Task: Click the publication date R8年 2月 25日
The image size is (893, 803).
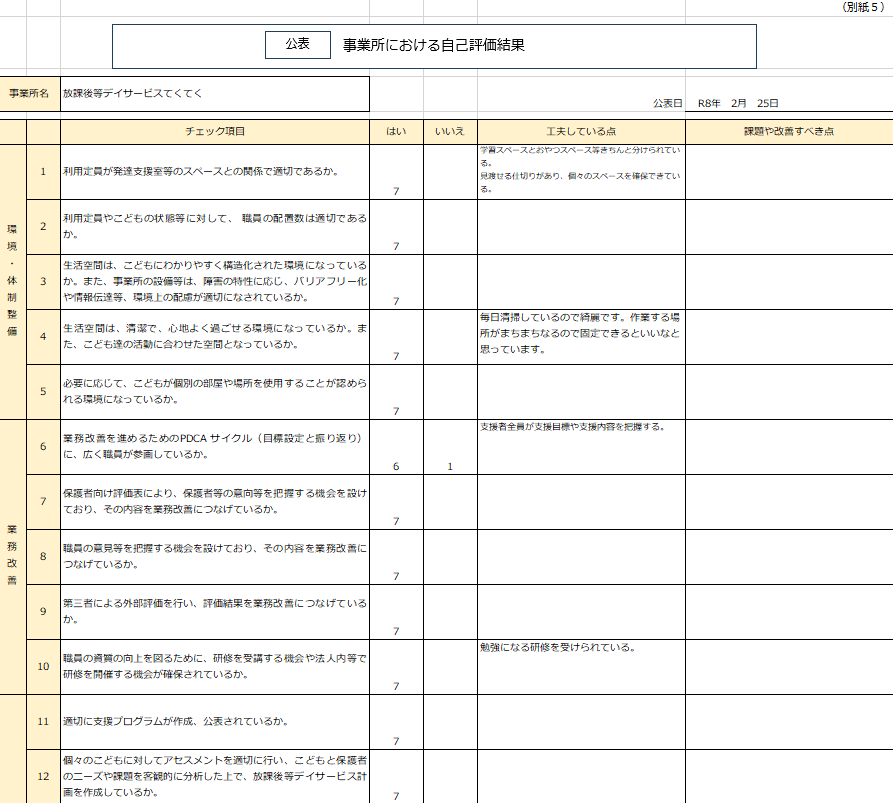Action: tap(738, 102)
